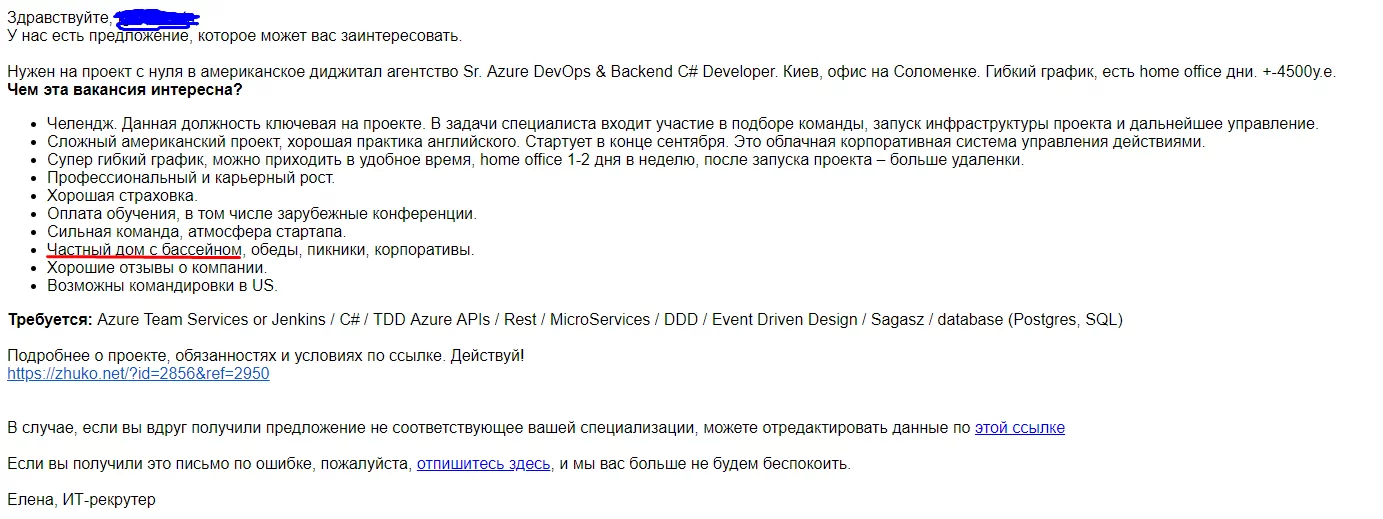This screenshot has height=519, width=1383.
Task: Click the red-underlined "Частный дом с бассейном" text
Action: coord(145,250)
